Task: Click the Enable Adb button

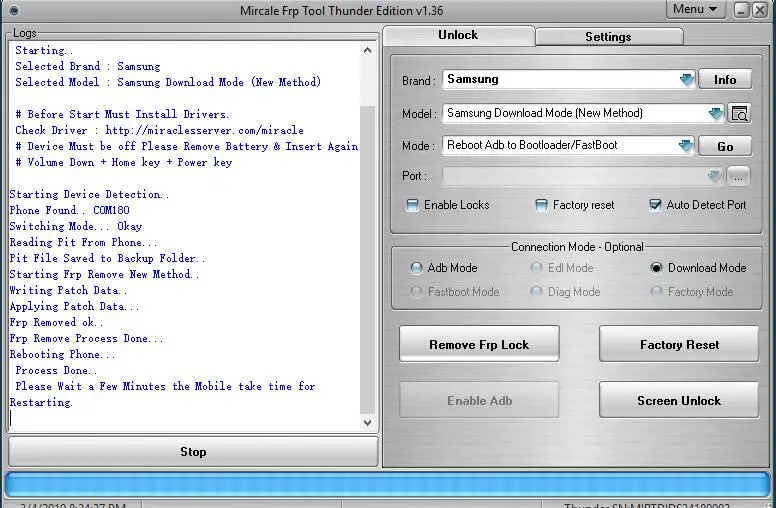Action: pos(479,400)
